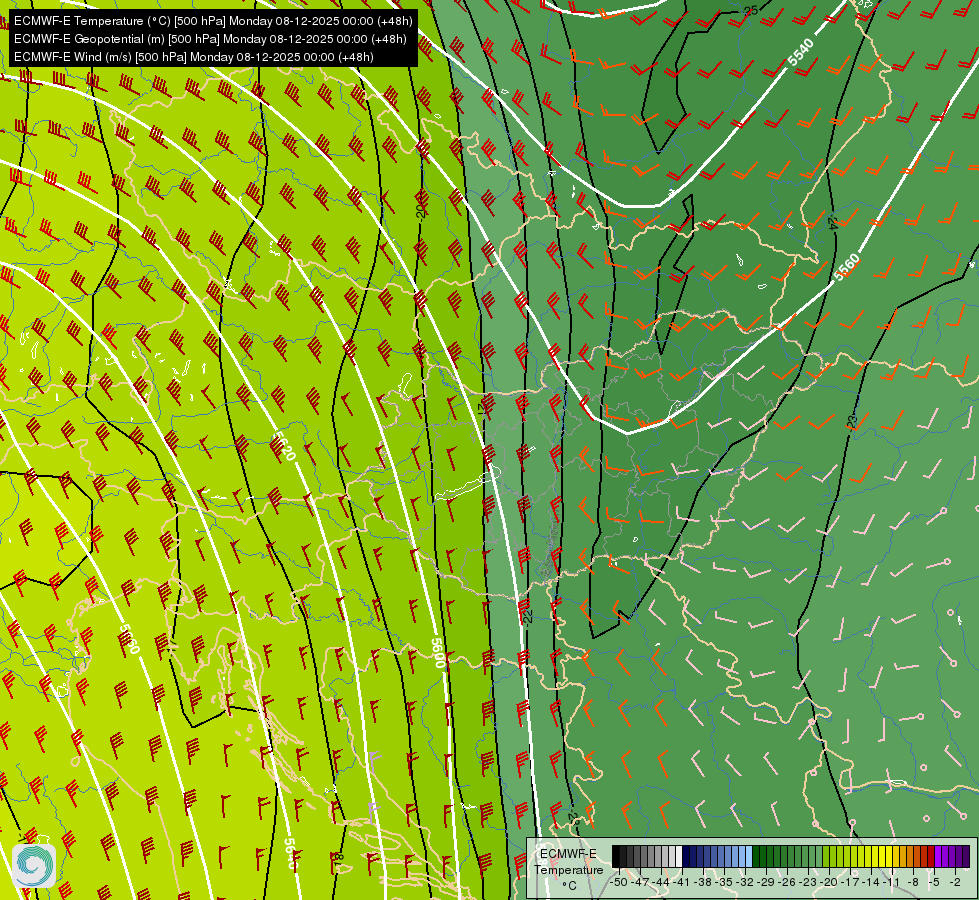
Task: Click the -5 legend value
Action: [x=935, y=882]
